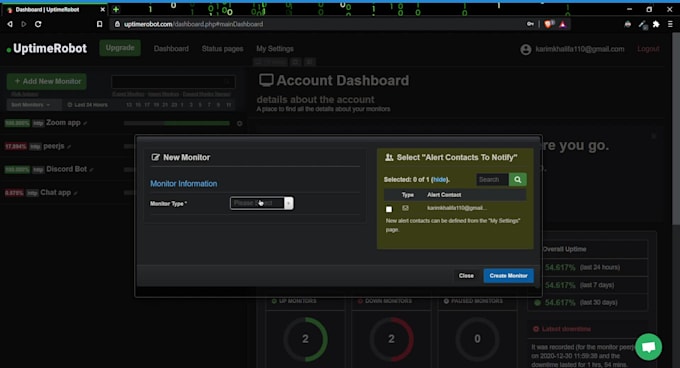This screenshot has height=368, width=680.
Task: Click the browser forward arrow
Action: (x=23, y=24)
